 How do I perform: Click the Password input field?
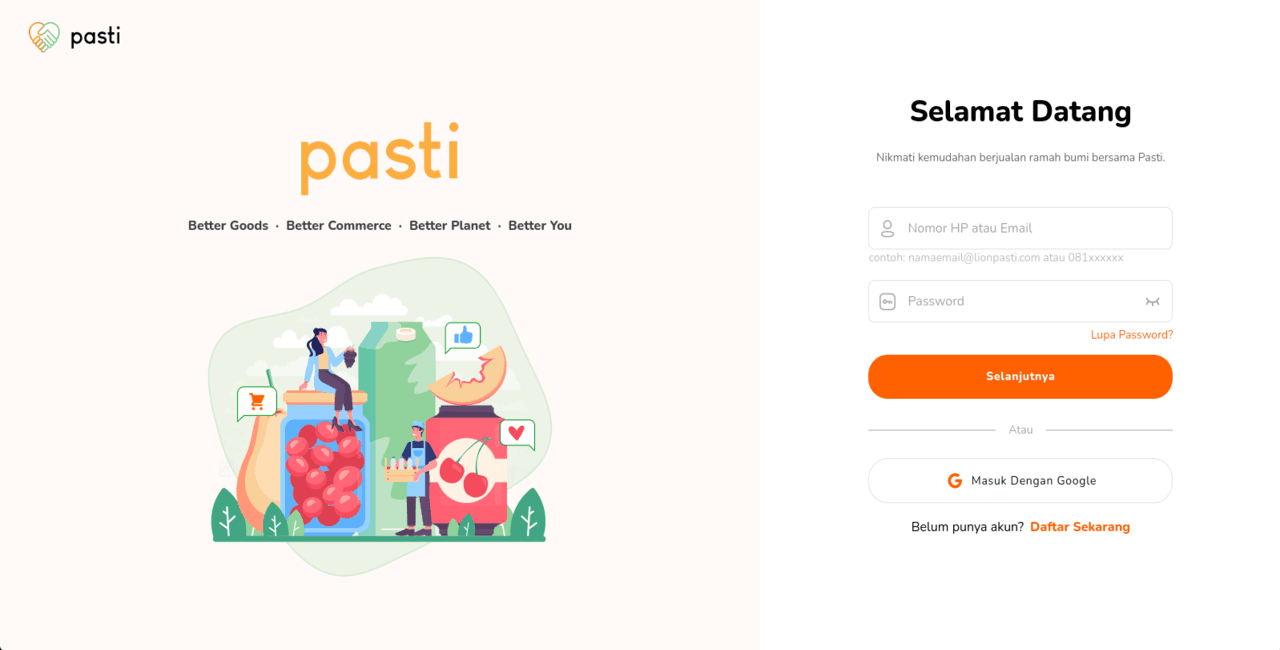pos(1000,301)
